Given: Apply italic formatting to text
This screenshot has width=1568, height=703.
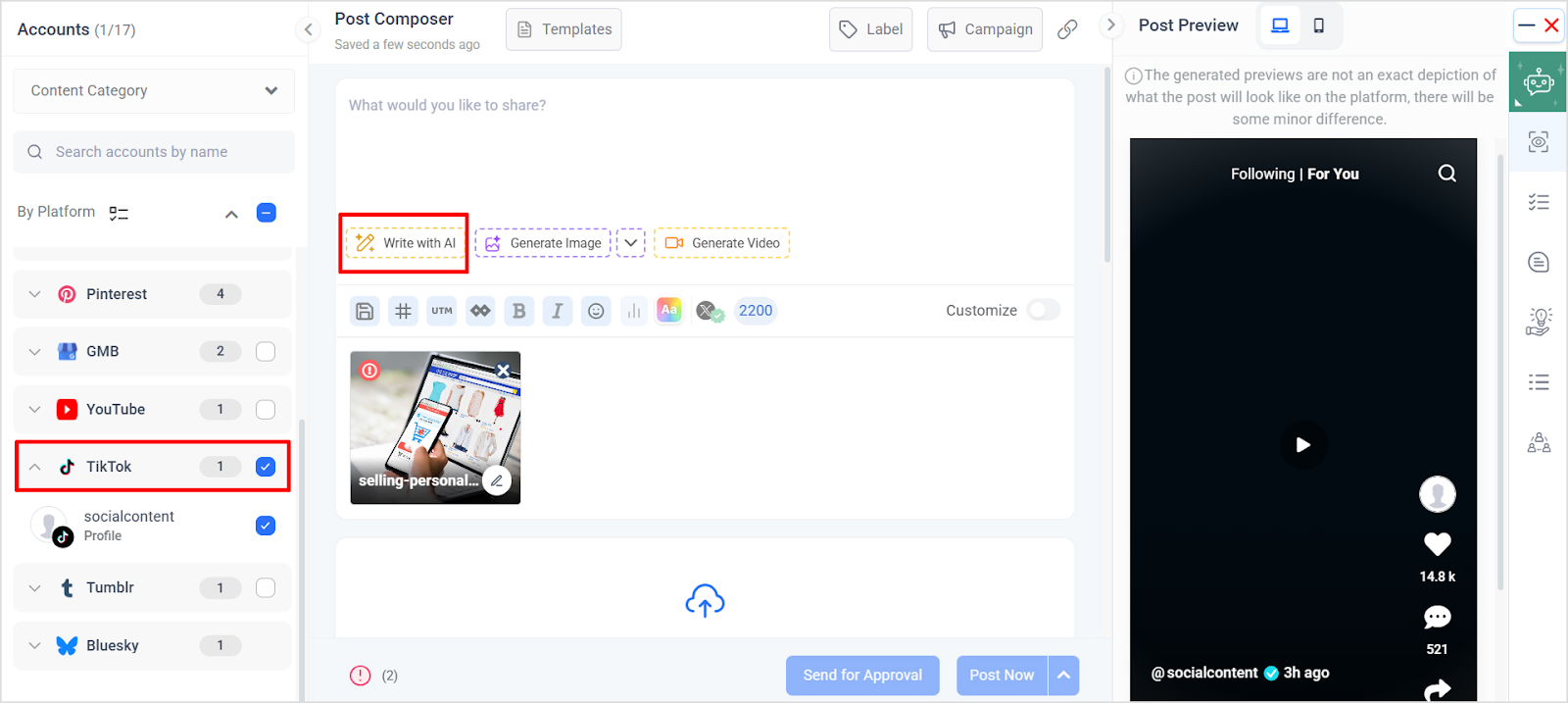Looking at the screenshot, I should (x=557, y=311).
